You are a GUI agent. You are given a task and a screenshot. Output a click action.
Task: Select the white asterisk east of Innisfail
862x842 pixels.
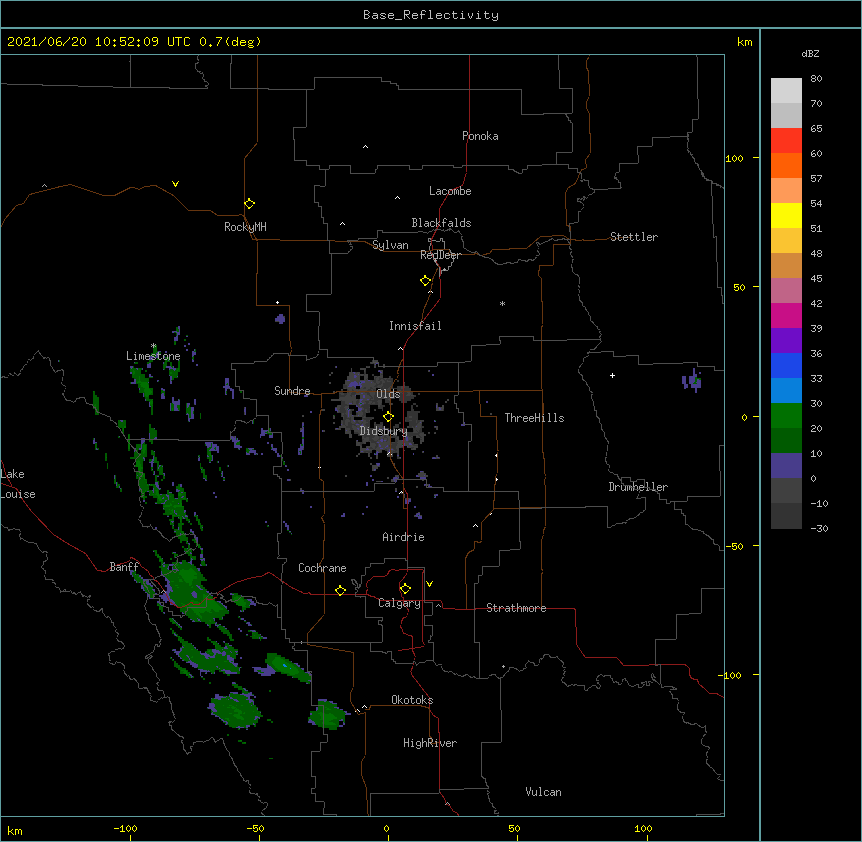click(502, 303)
